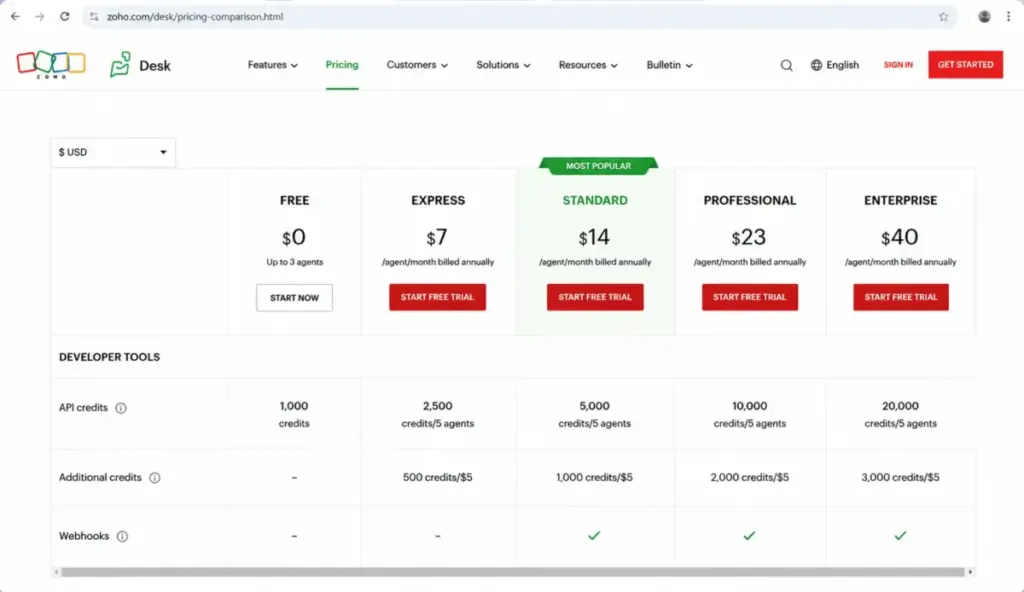The height and width of the screenshot is (592, 1024).
Task: Click the scrollbar left arrow
Action: [56, 572]
